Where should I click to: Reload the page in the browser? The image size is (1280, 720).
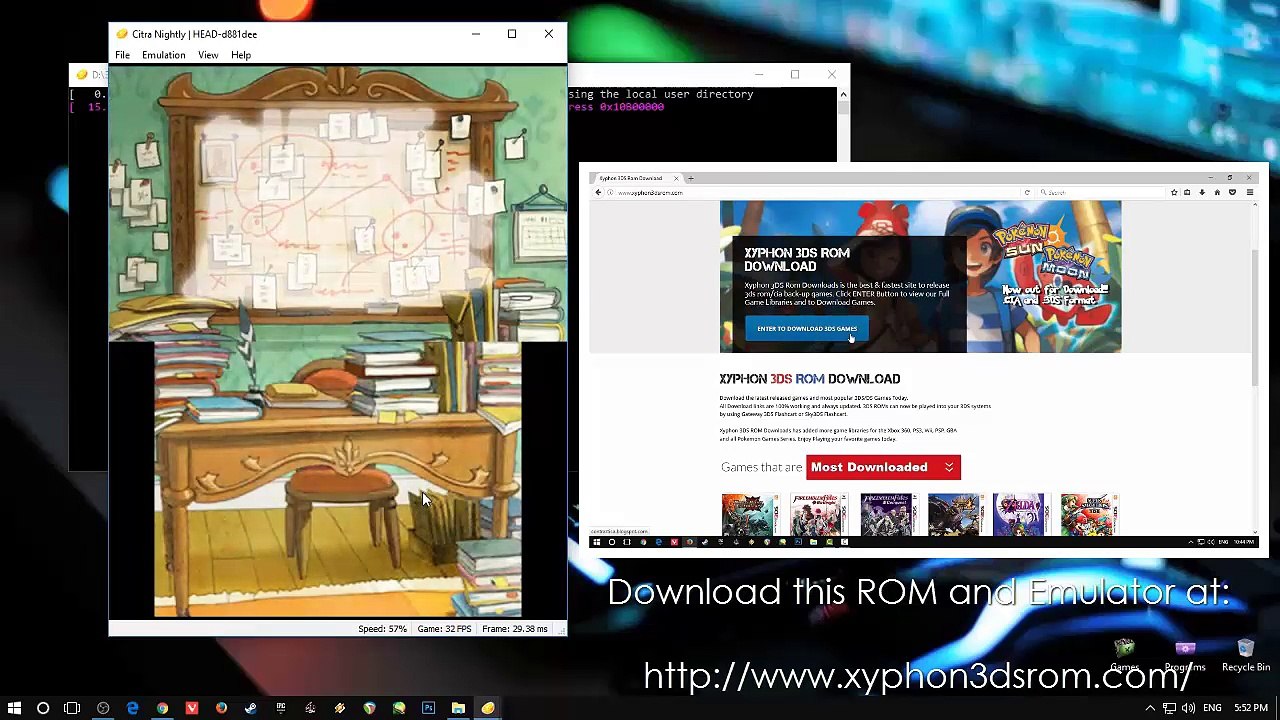[1027, 192]
